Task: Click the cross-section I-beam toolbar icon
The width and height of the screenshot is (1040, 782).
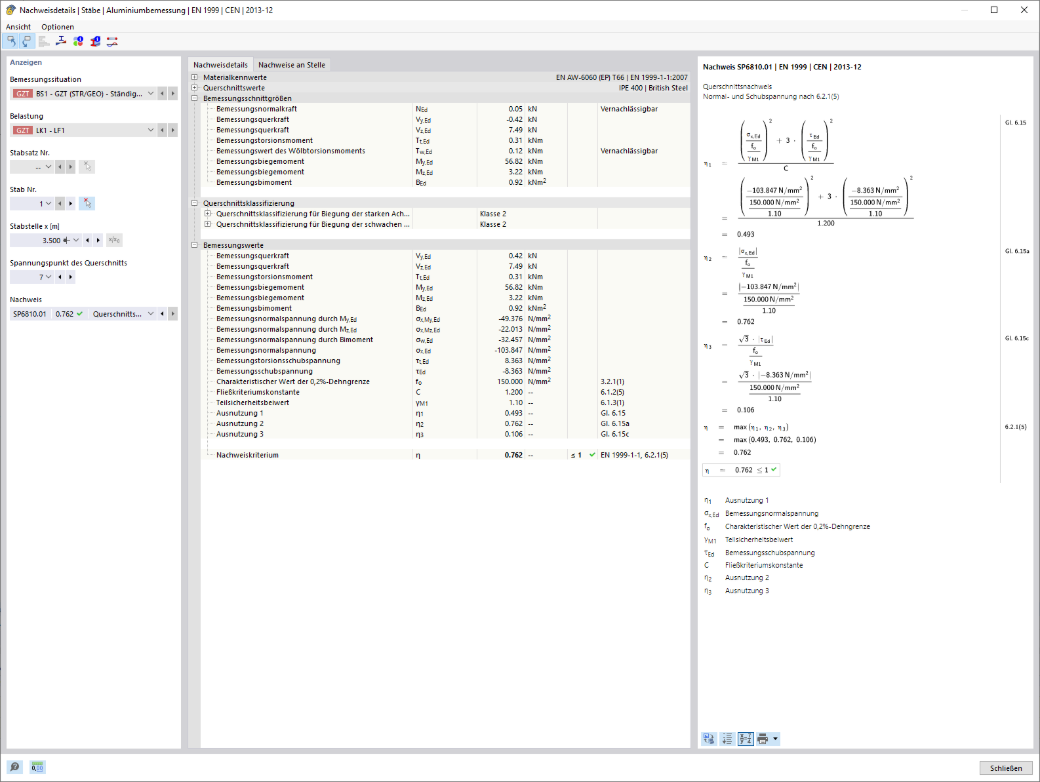Action: (x=61, y=41)
